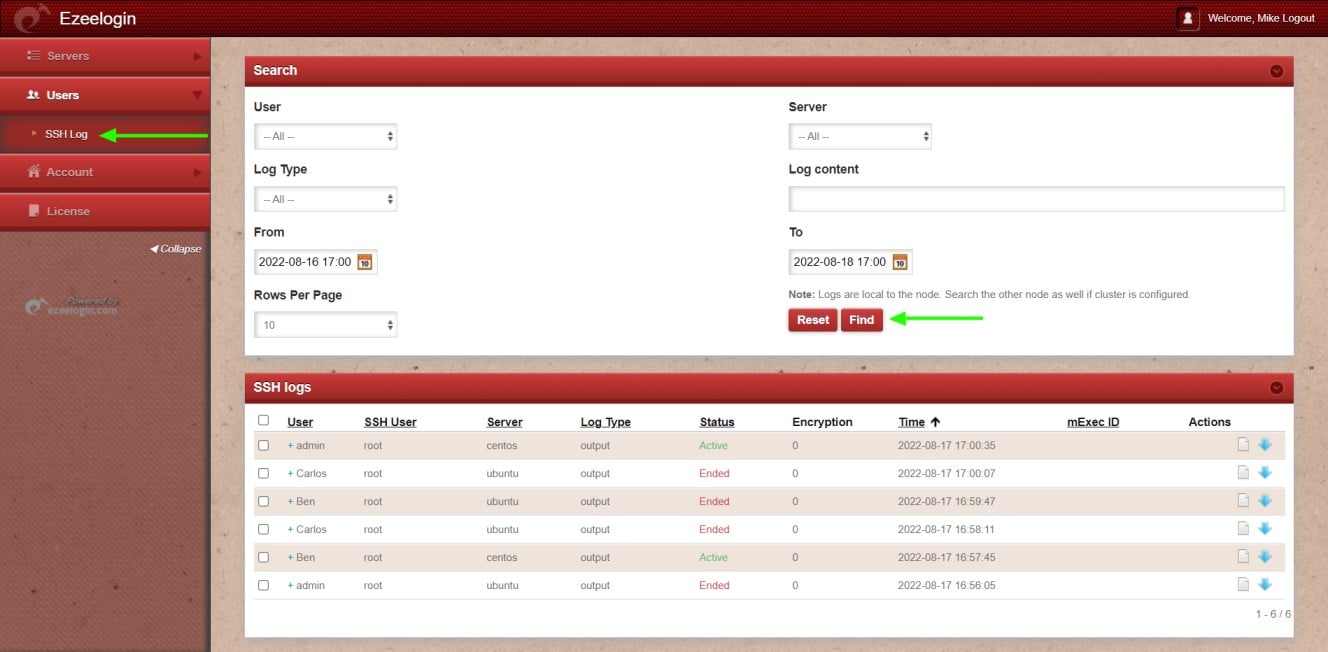Check the box for Ben centos row
This screenshot has height=652, width=1328.
(x=263, y=557)
